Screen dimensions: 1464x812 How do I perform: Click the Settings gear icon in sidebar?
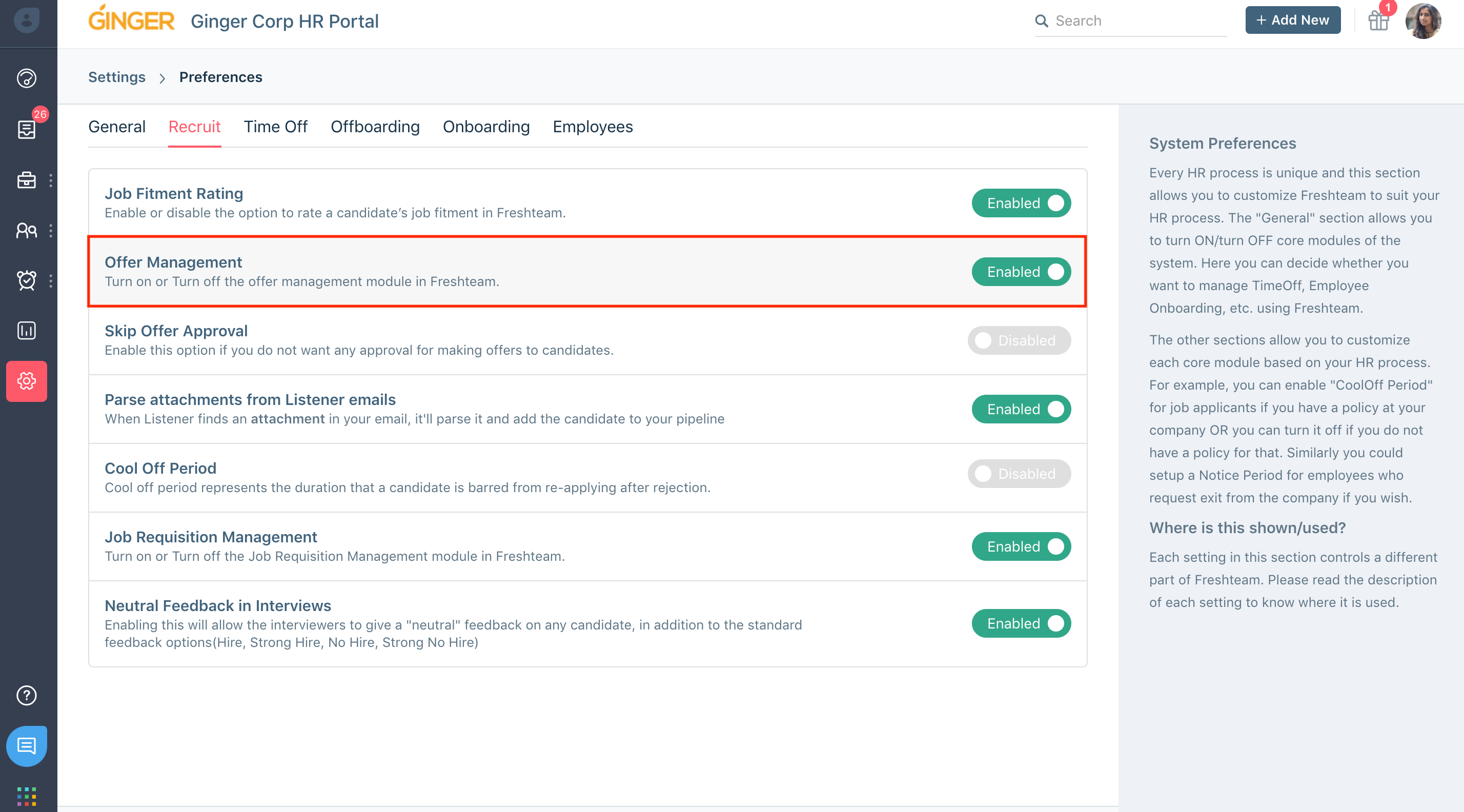(x=26, y=381)
